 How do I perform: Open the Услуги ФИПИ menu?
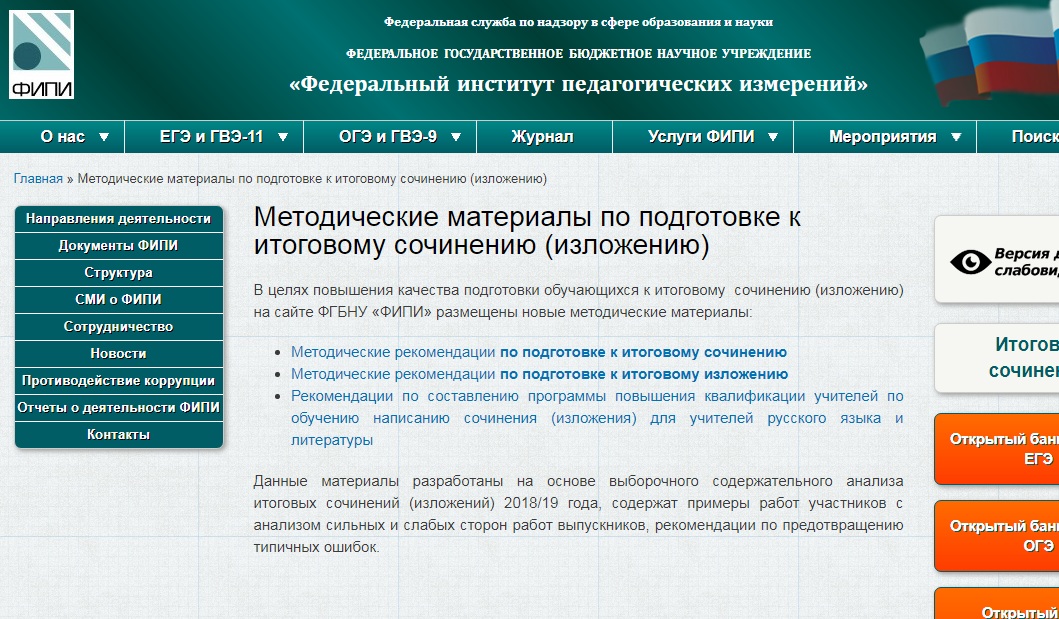[701, 137]
